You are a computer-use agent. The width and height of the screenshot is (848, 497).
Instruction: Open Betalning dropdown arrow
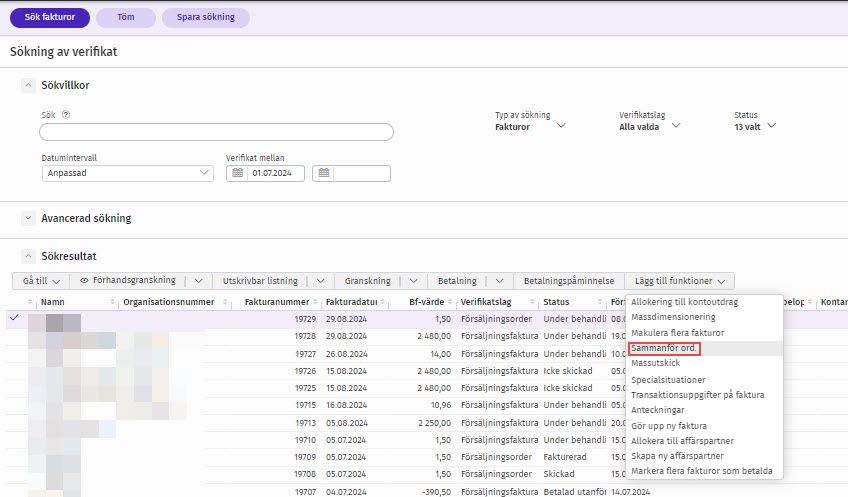tap(500, 281)
